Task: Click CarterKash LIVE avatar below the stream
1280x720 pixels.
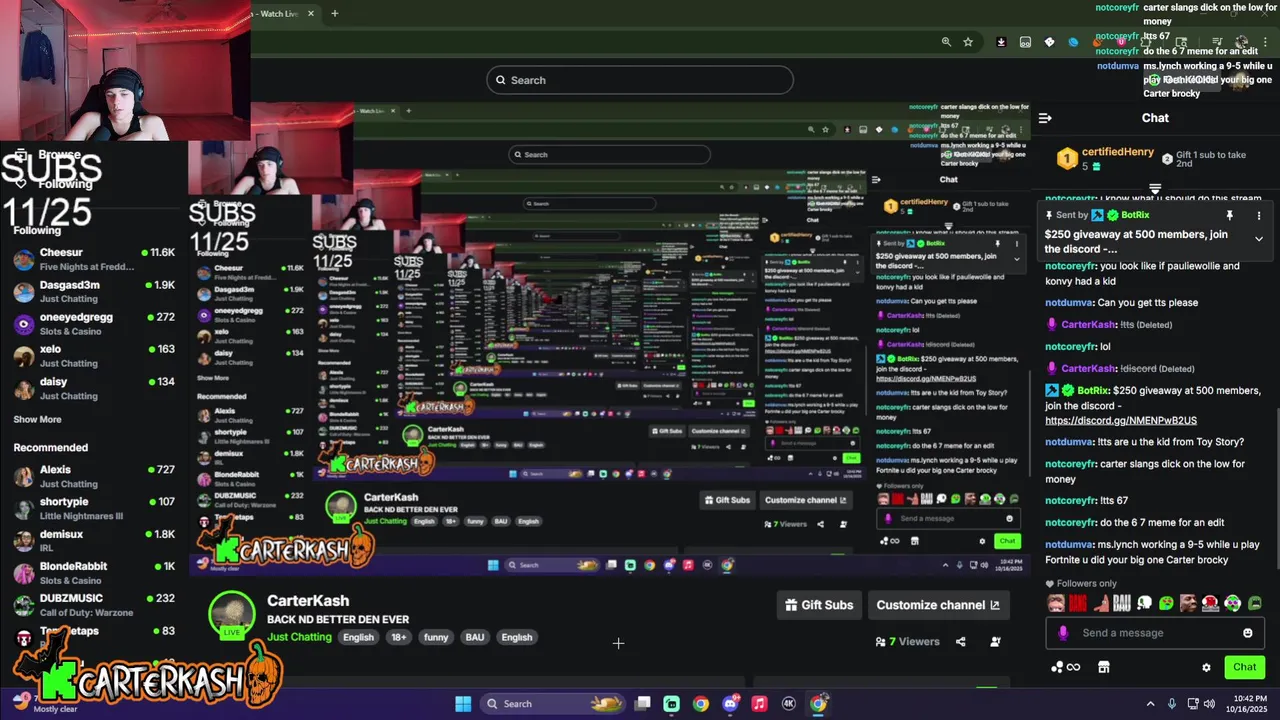Action: pyautogui.click(x=232, y=614)
